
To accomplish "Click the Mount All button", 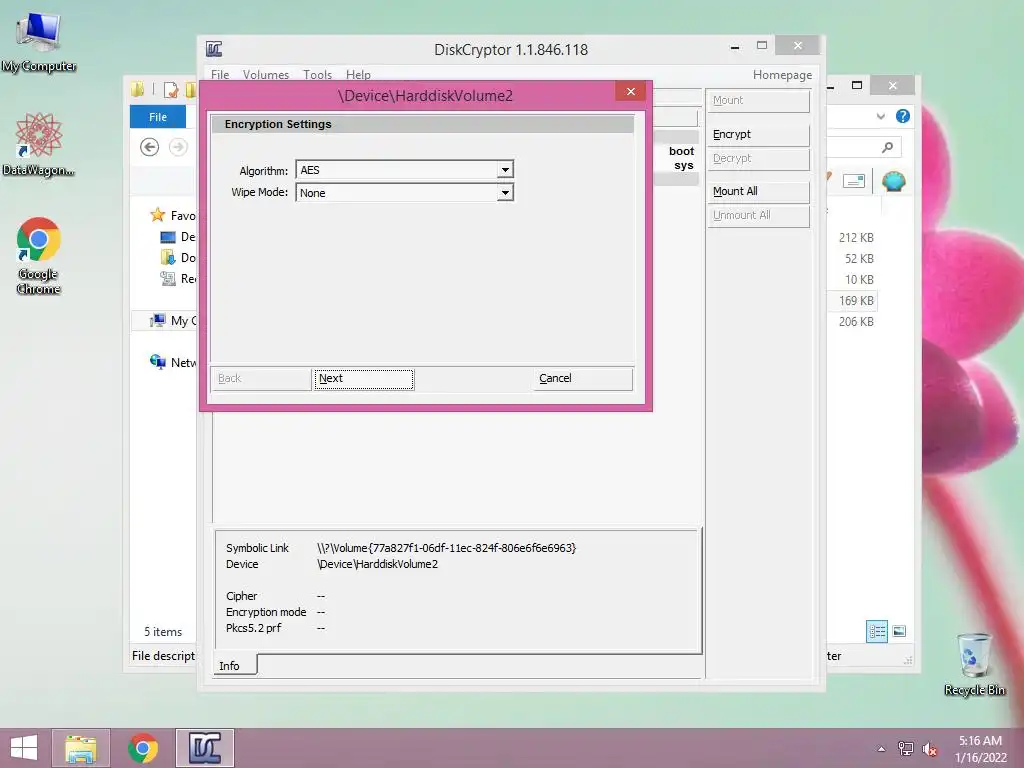I will (758, 191).
